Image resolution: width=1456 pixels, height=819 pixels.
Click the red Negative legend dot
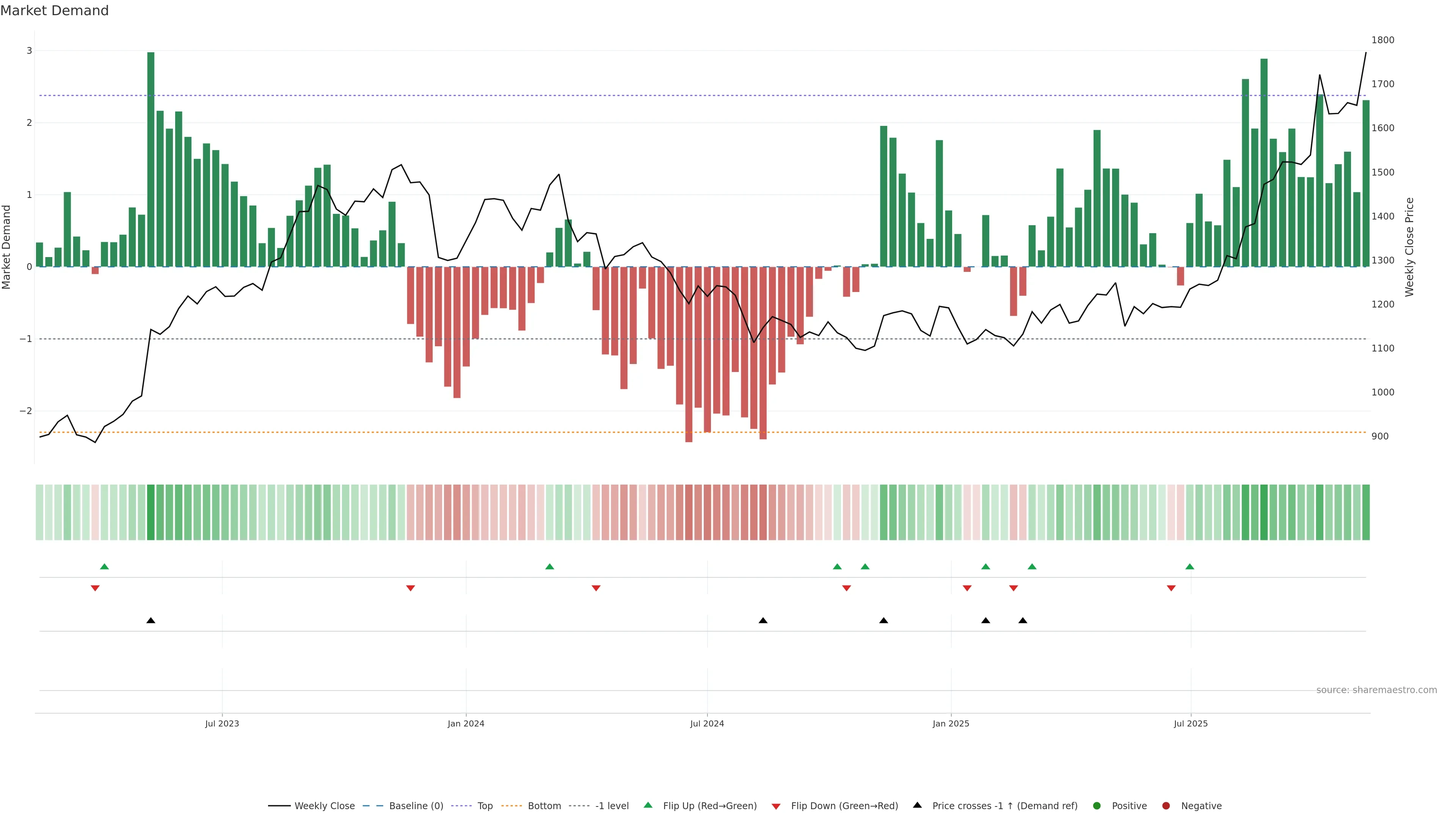click(x=1166, y=805)
